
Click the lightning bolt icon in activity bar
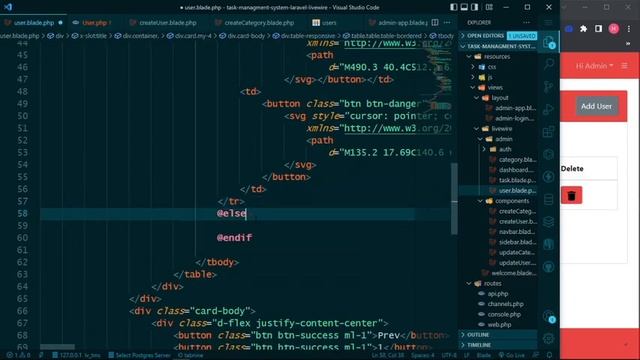point(549,177)
